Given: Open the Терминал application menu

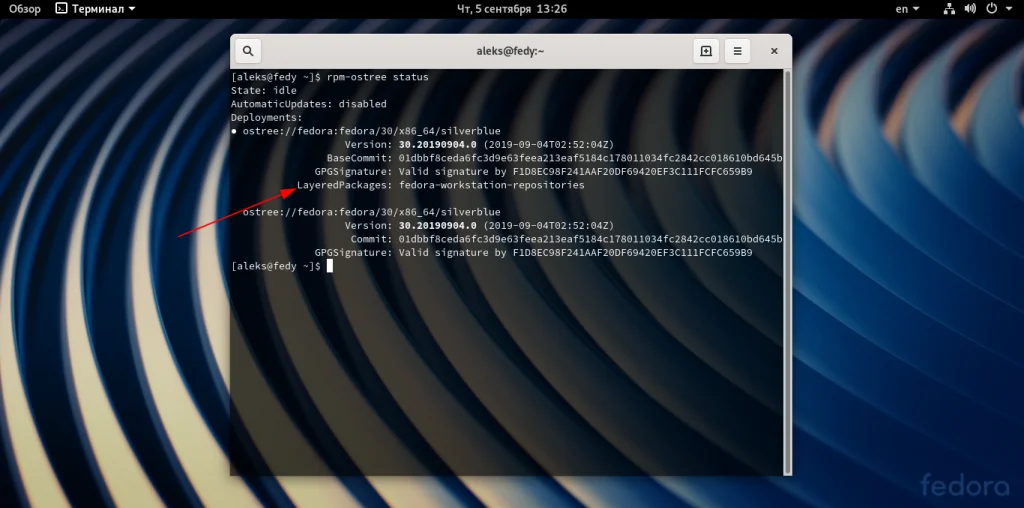Looking at the screenshot, I should point(95,9).
